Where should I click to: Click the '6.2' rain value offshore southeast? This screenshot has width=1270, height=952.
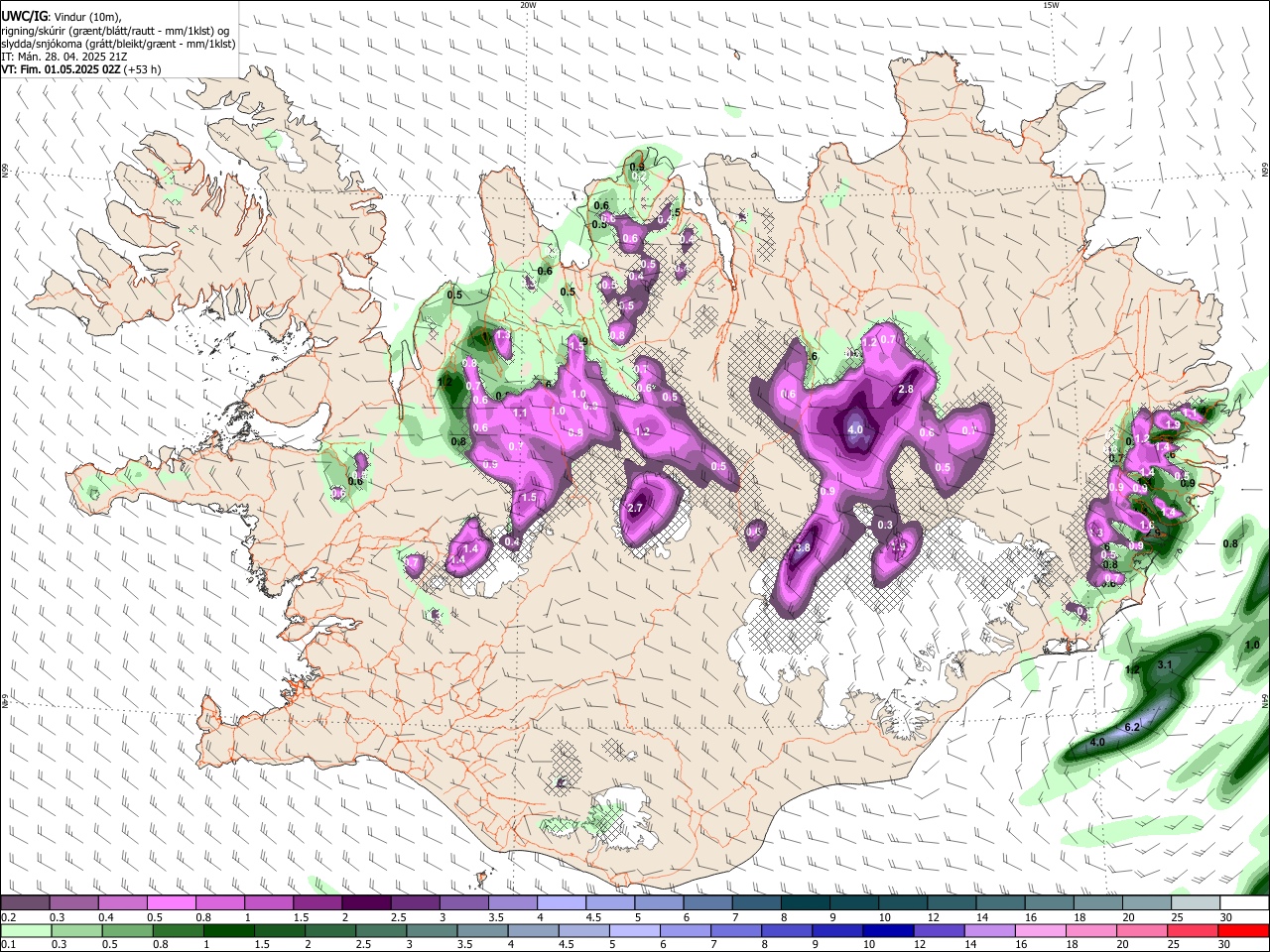pos(1132,727)
